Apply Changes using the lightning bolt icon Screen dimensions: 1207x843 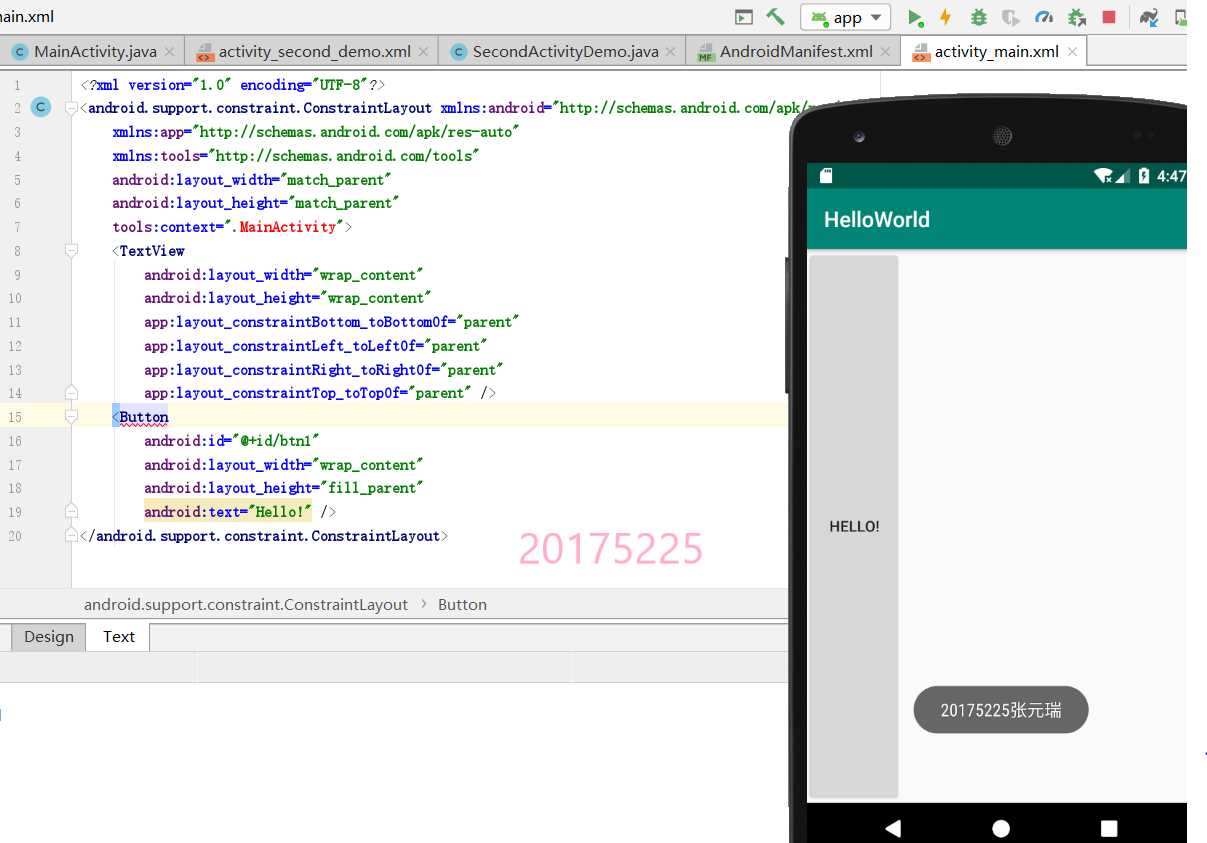(945, 17)
